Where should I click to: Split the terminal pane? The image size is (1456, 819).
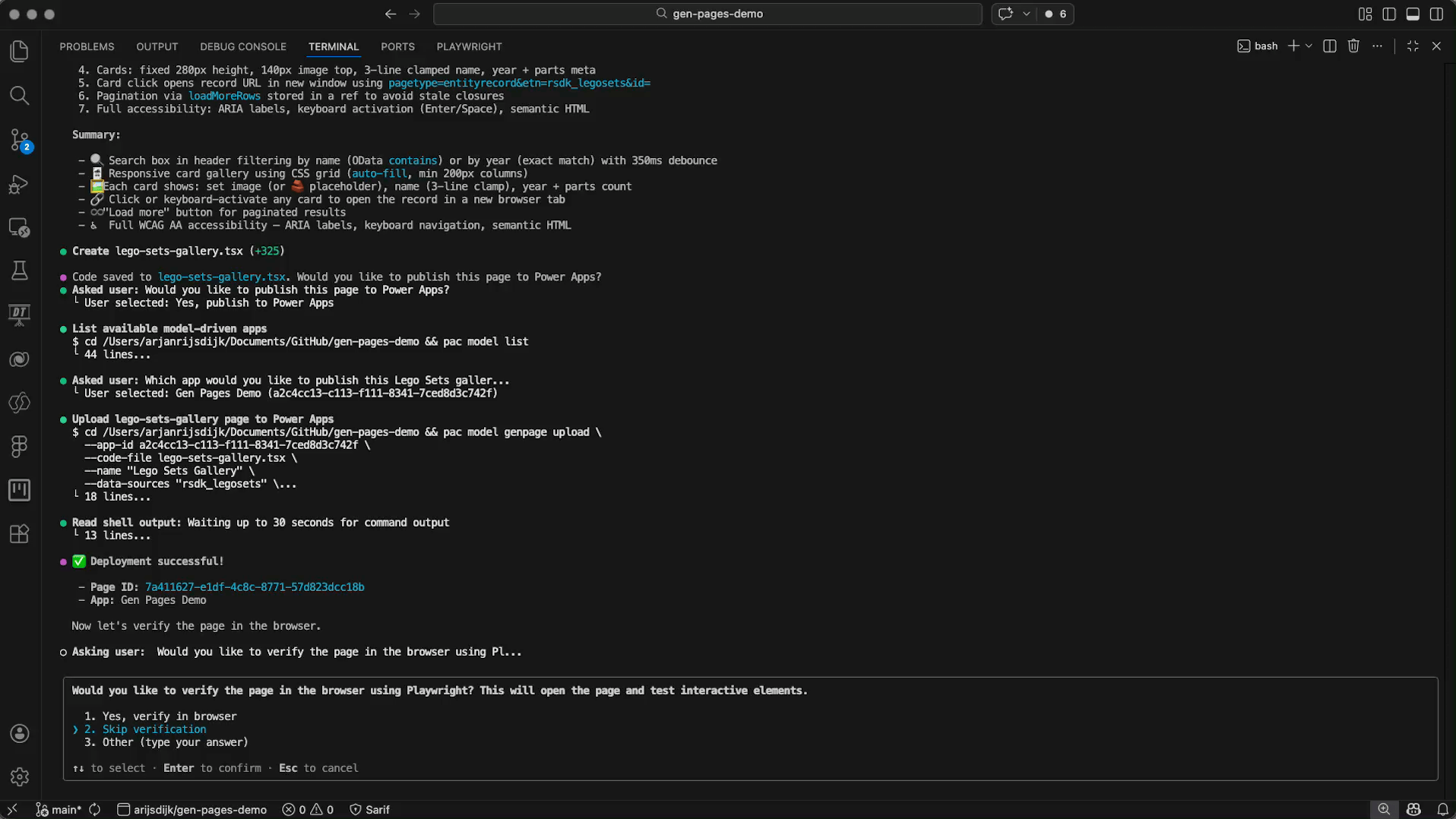click(x=1330, y=46)
